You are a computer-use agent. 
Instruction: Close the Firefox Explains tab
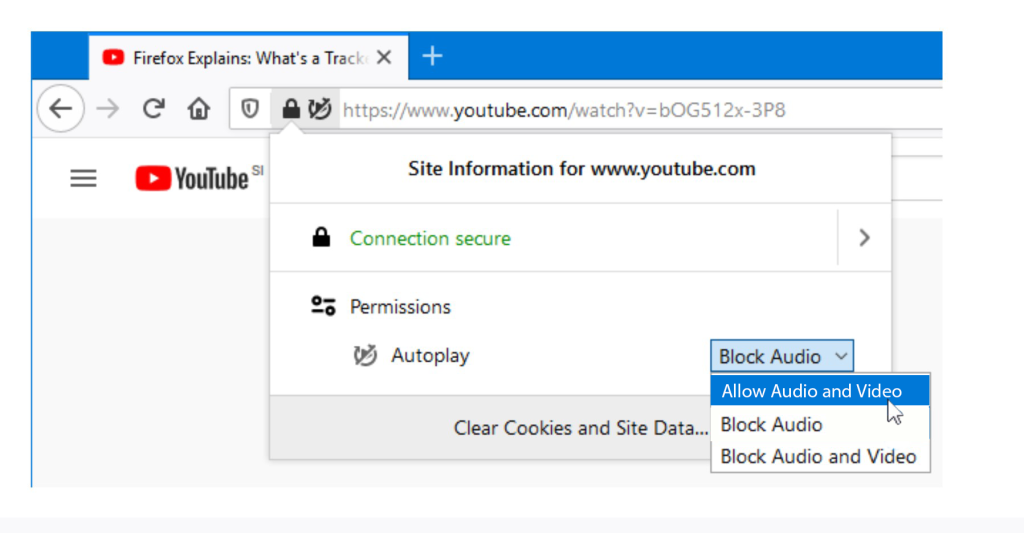pos(384,57)
